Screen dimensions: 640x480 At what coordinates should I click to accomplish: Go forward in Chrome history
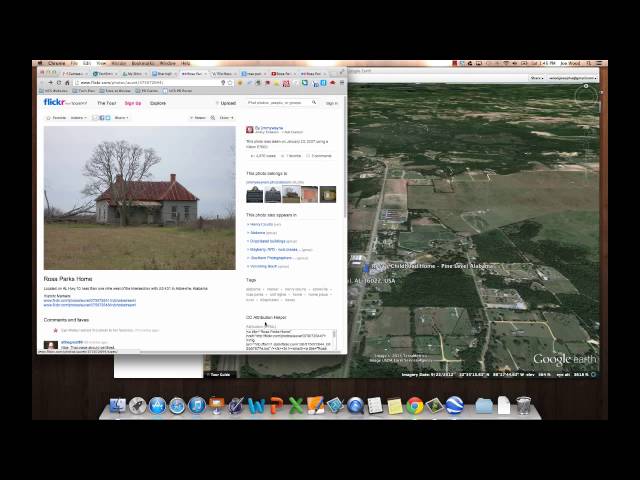point(50,82)
